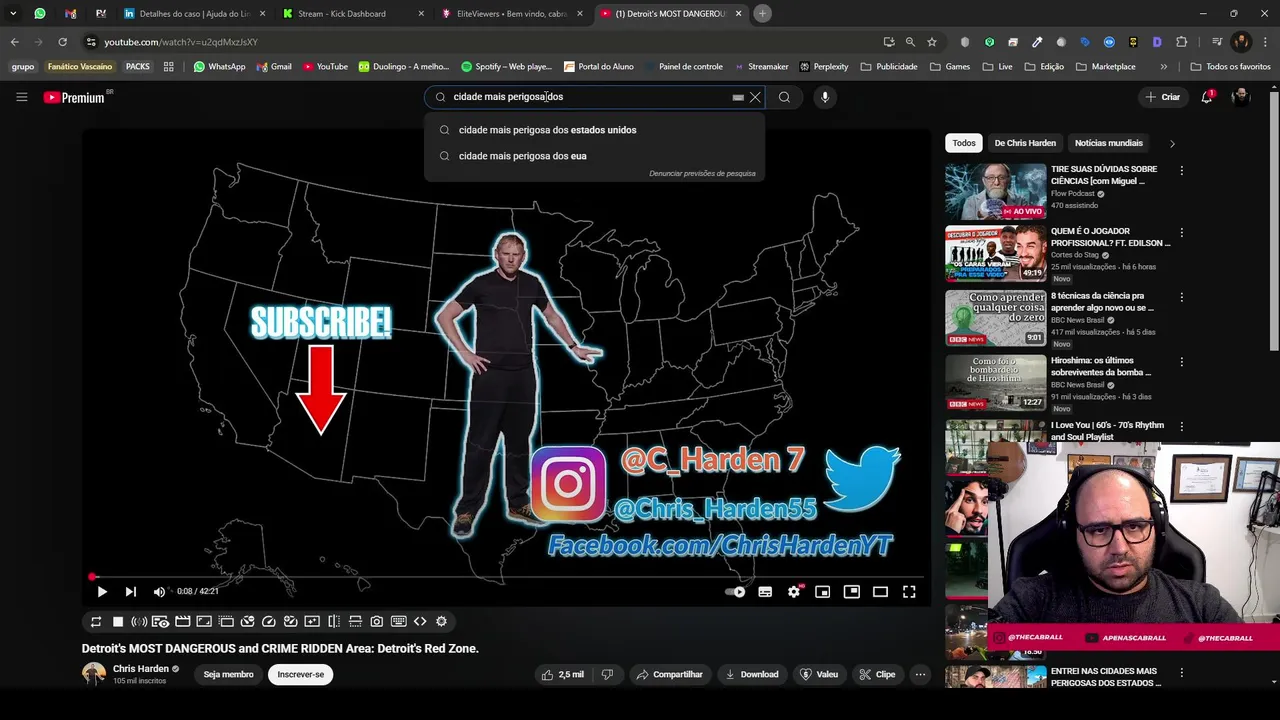
Task: Clear the search box with X
Action: click(755, 97)
